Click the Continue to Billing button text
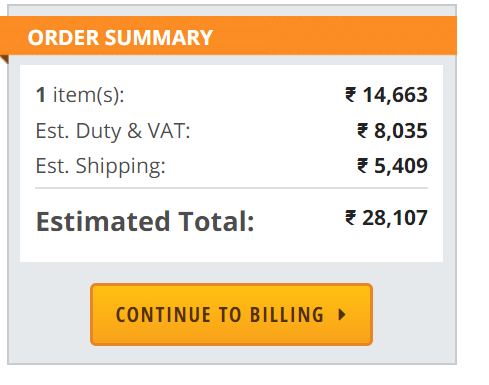Viewport: 489px width, 385px height. (220, 315)
